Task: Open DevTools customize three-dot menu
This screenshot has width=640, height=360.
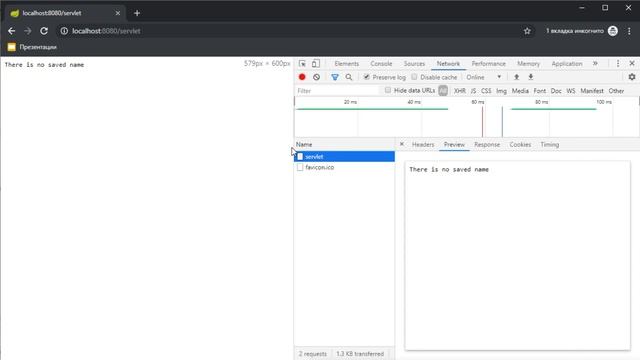Action: (618, 64)
